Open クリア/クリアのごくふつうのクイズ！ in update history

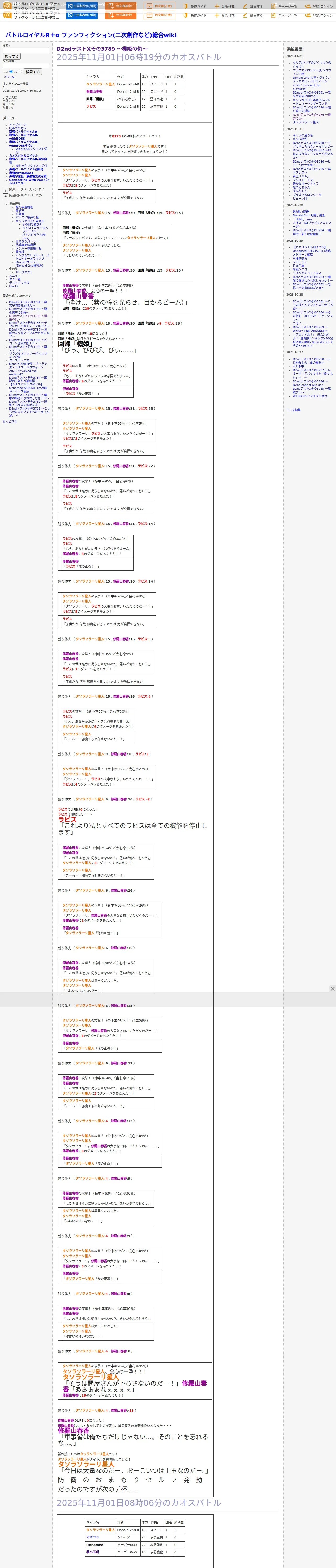(x=312, y=65)
